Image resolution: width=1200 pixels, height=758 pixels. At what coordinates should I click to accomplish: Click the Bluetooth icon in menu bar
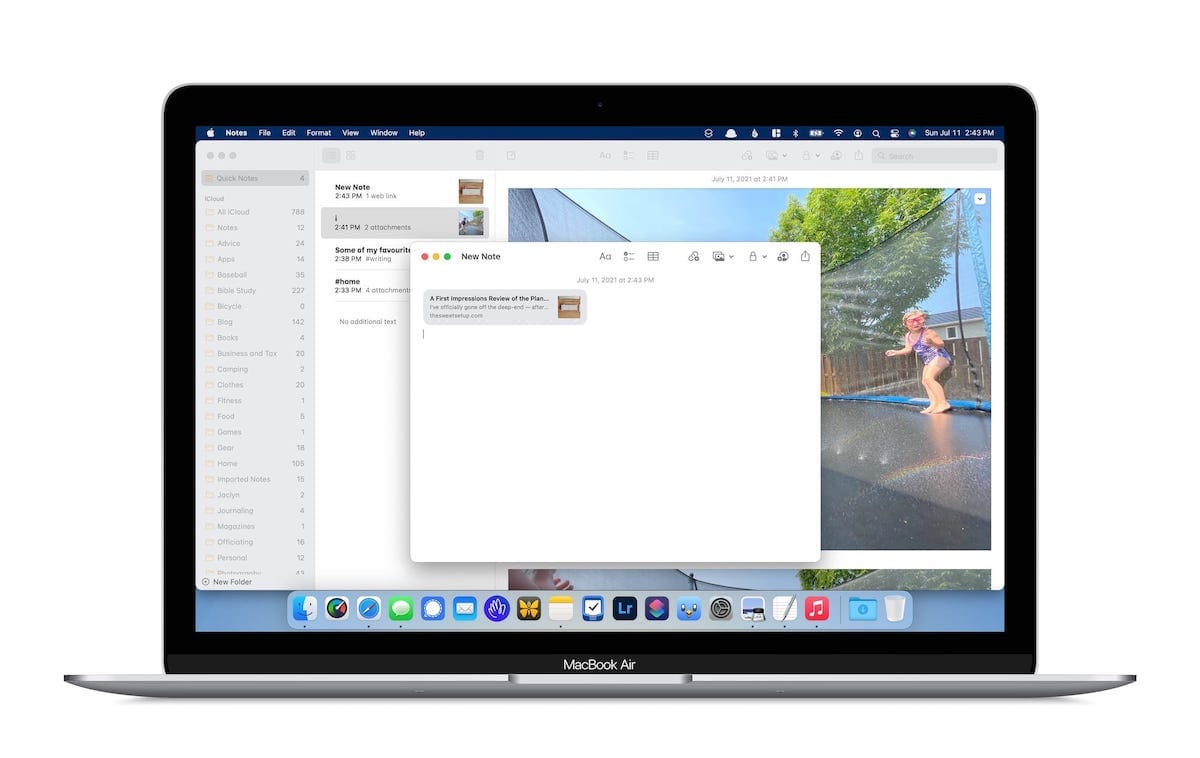[x=796, y=133]
